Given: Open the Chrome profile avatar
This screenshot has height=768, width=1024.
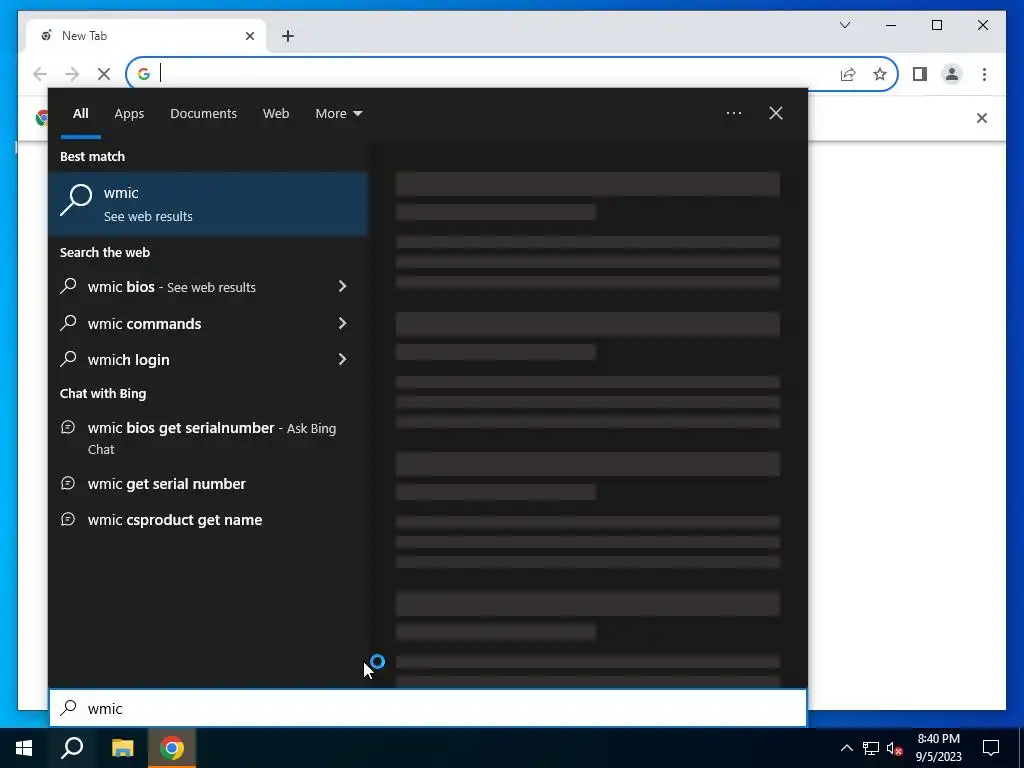Looking at the screenshot, I should [x=952, y=74].
